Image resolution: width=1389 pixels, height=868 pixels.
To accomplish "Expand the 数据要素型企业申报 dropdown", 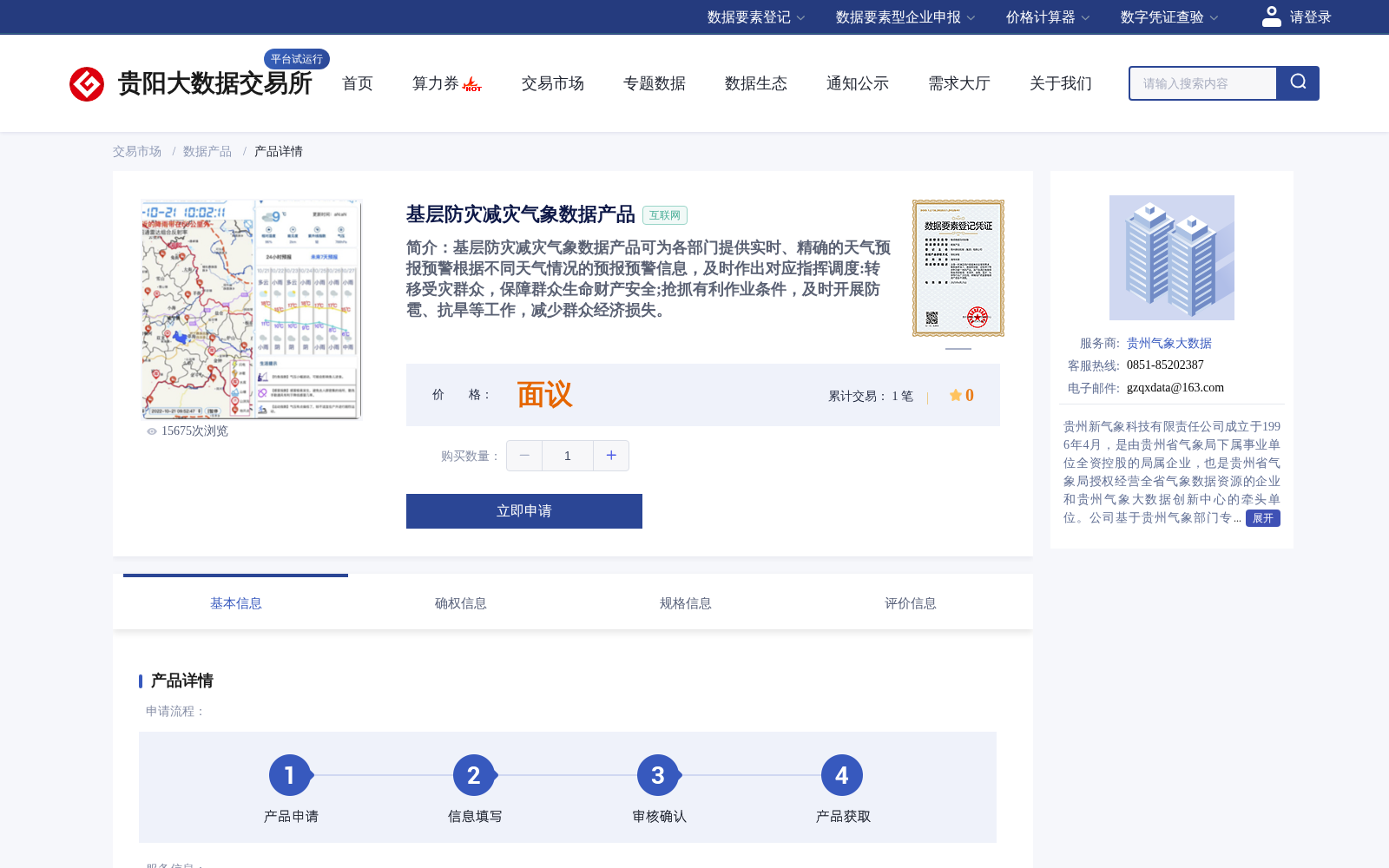I will 905,17.
